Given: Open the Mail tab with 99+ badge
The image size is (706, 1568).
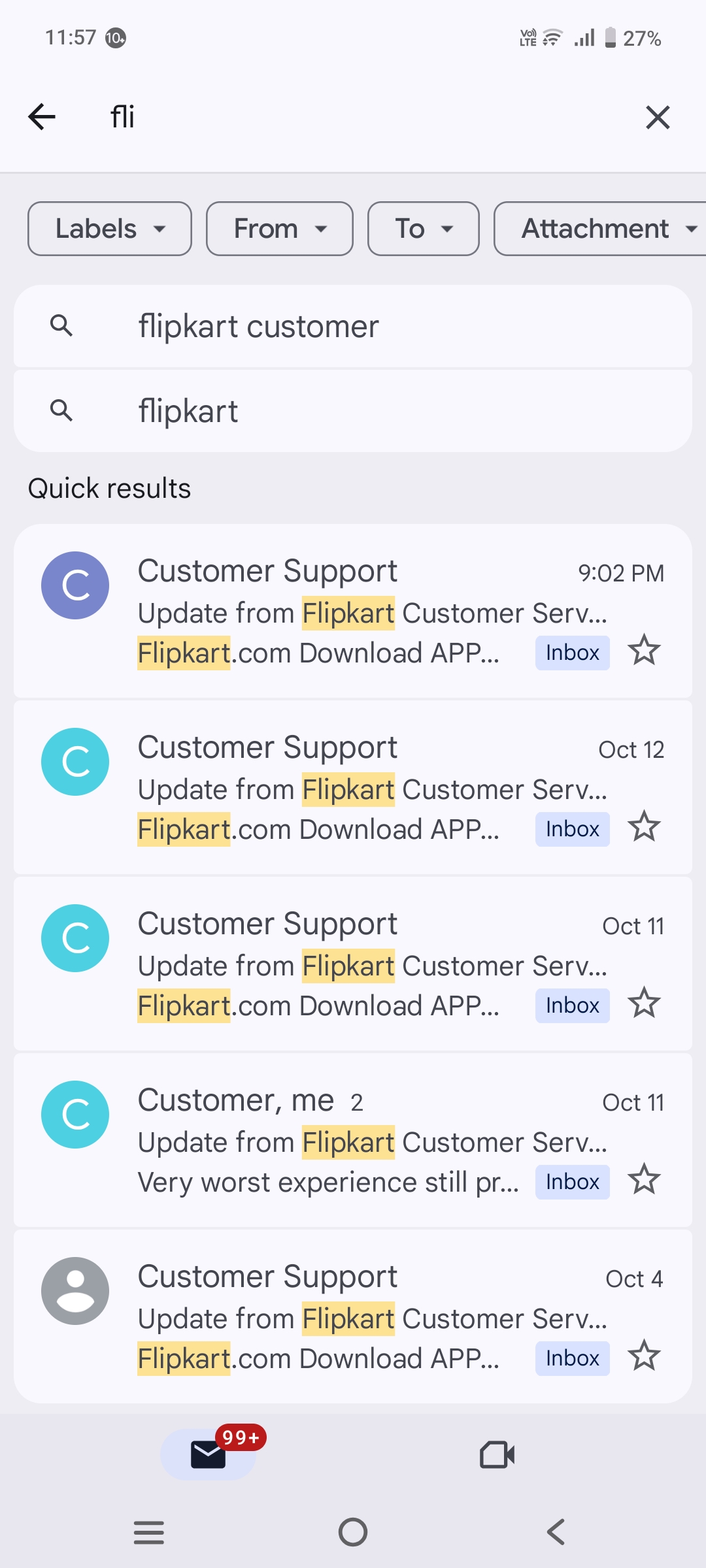Looking at the screenshot, I should (x=209, y=1454).
